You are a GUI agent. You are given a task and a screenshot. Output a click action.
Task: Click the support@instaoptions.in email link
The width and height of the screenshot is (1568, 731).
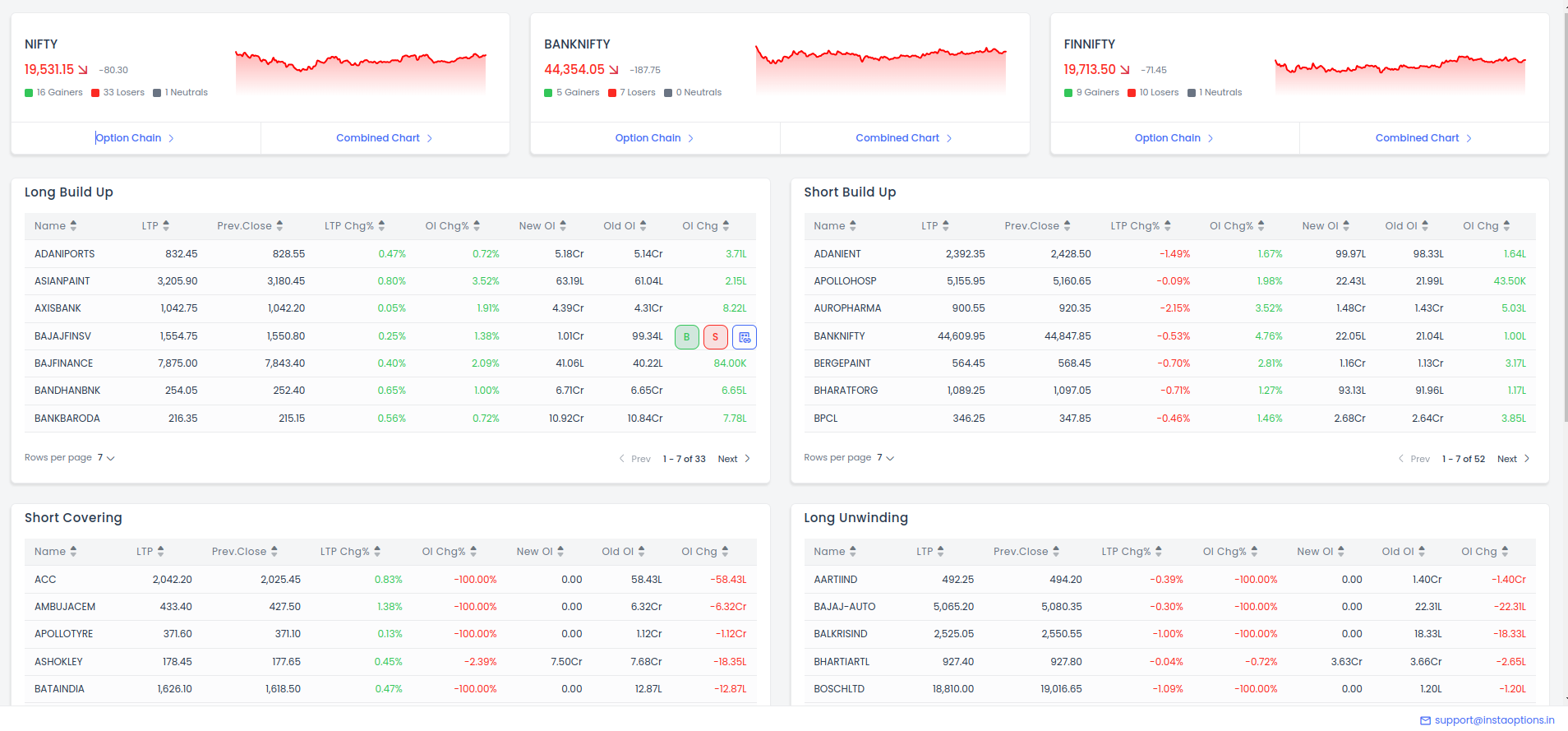[1494, 720]
